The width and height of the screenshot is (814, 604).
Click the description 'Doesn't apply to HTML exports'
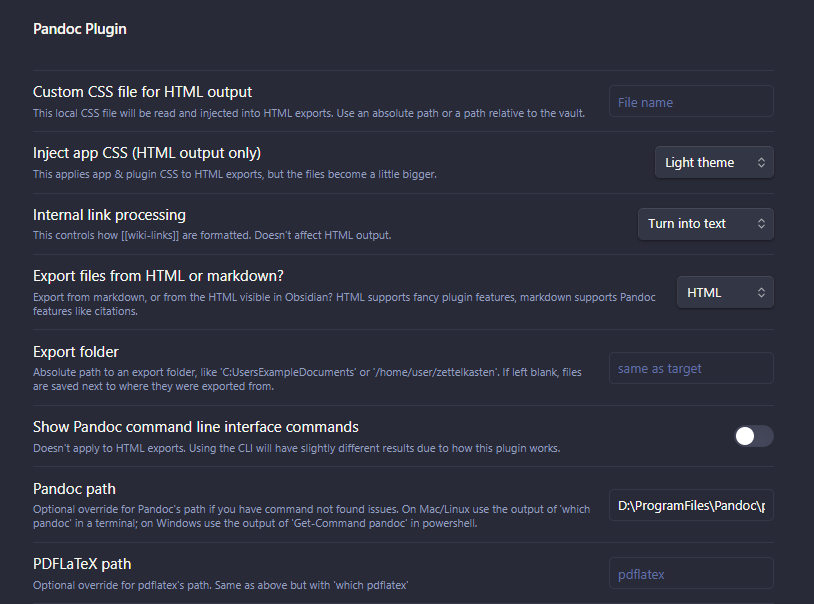click(296, 448)
